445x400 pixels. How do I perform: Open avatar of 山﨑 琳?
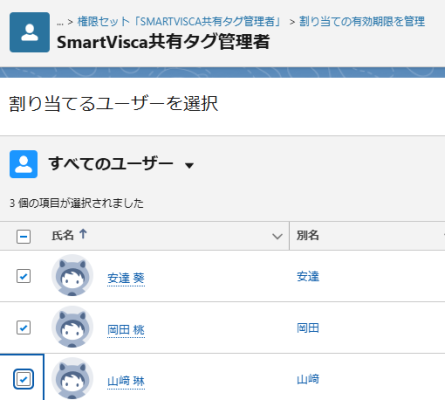(x=72, y=378)
